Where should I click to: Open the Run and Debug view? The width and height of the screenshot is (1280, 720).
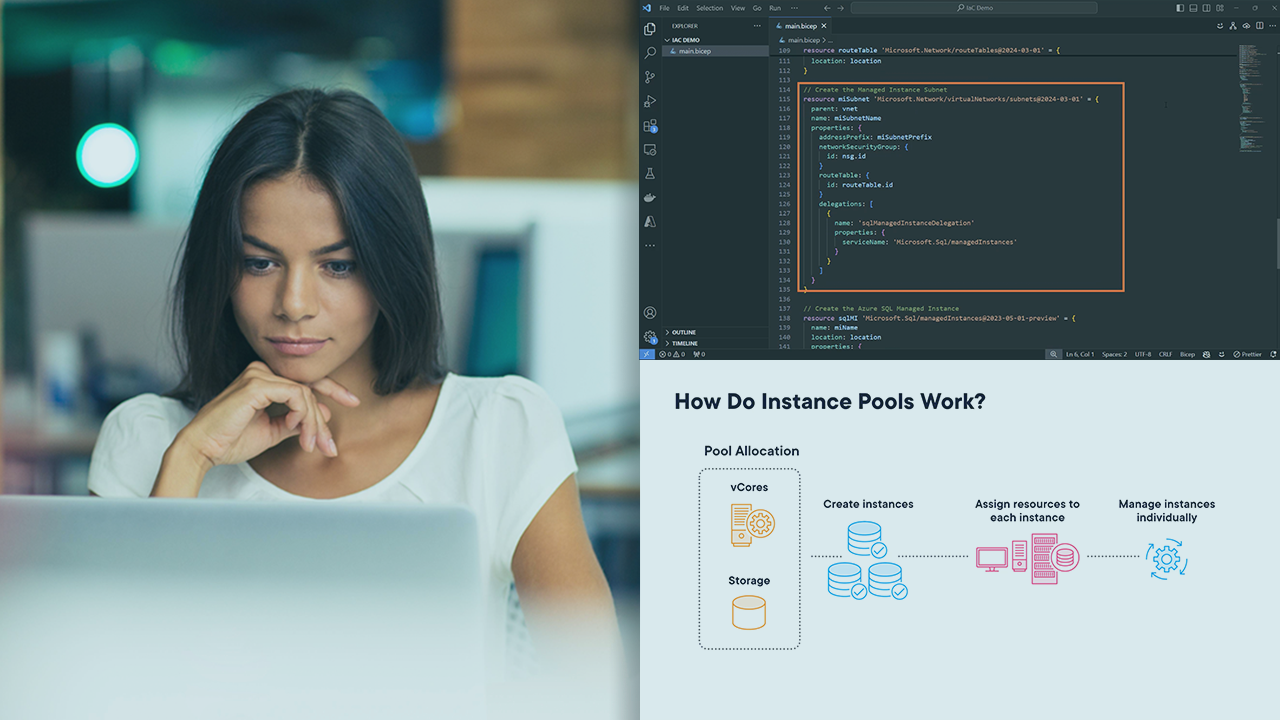(650, 101)
